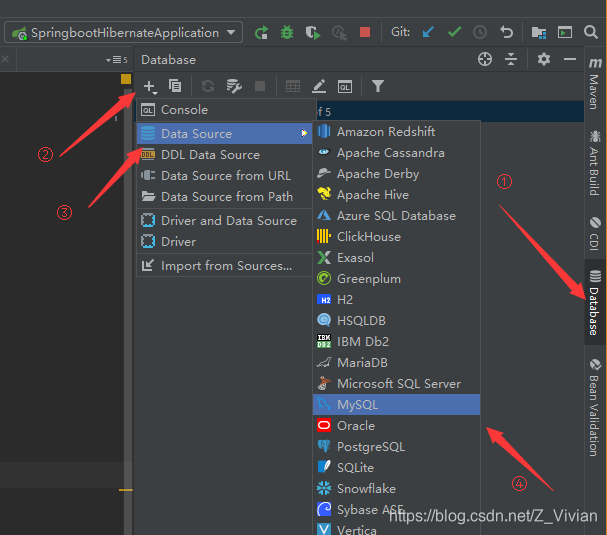Select Exasol data source
Viewport: 607px width, 535px height.
pos(396,257)
